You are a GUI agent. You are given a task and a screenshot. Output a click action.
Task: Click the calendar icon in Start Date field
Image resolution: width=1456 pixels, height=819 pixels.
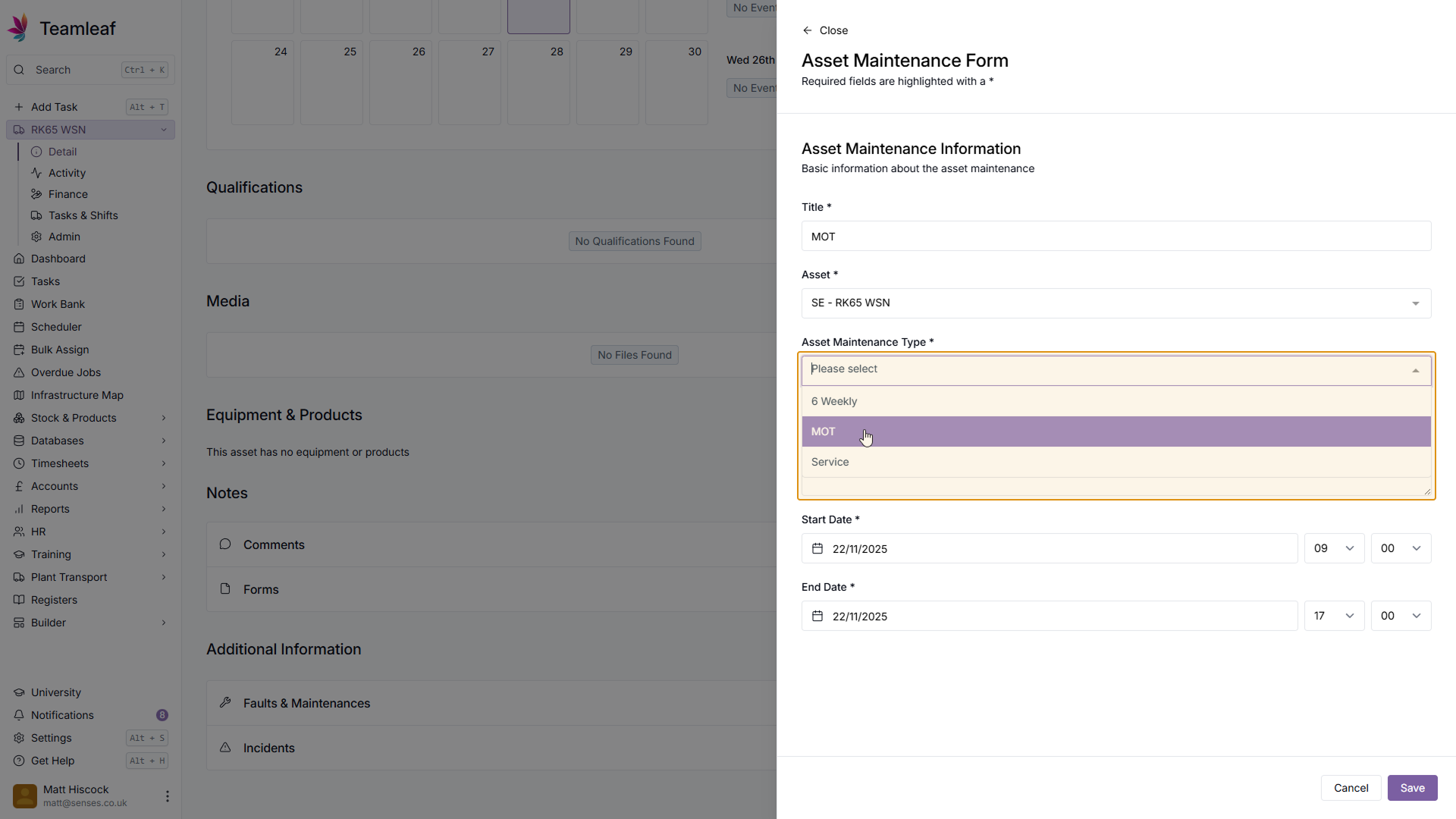(x=817, y=548)
